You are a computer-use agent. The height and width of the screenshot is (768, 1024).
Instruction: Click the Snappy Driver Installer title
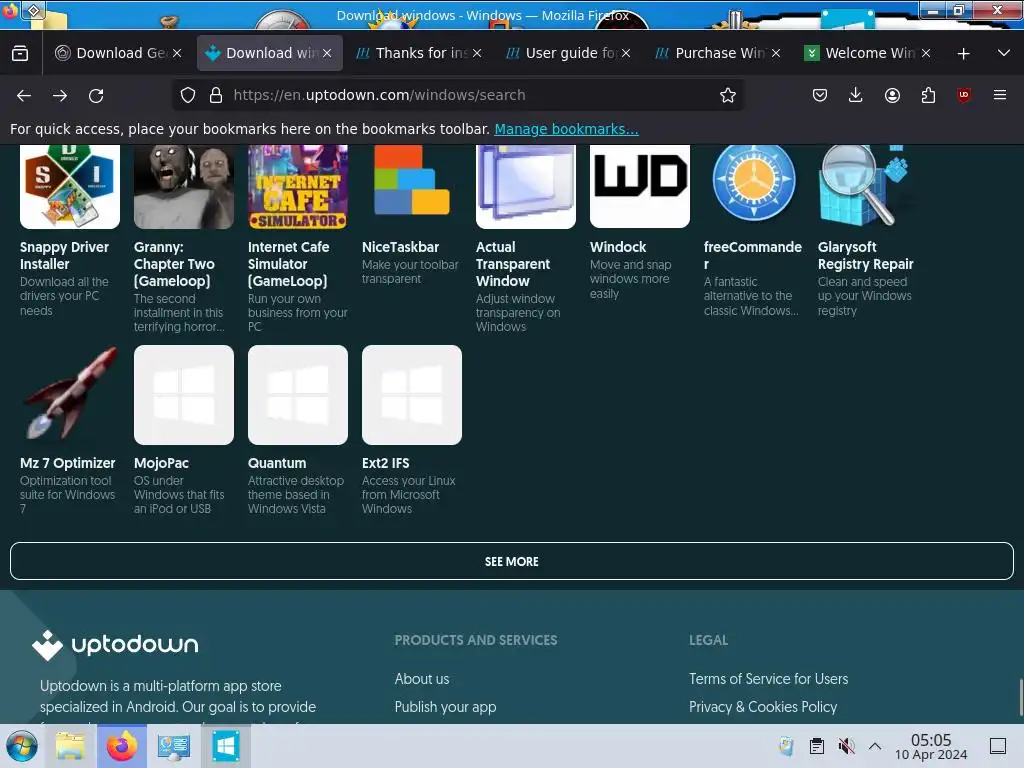(64, 255)
